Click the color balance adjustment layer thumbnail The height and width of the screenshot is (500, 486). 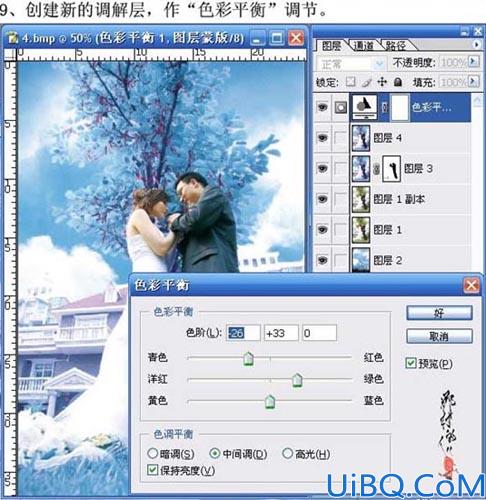pyautogui.click(x=364, y=107)
